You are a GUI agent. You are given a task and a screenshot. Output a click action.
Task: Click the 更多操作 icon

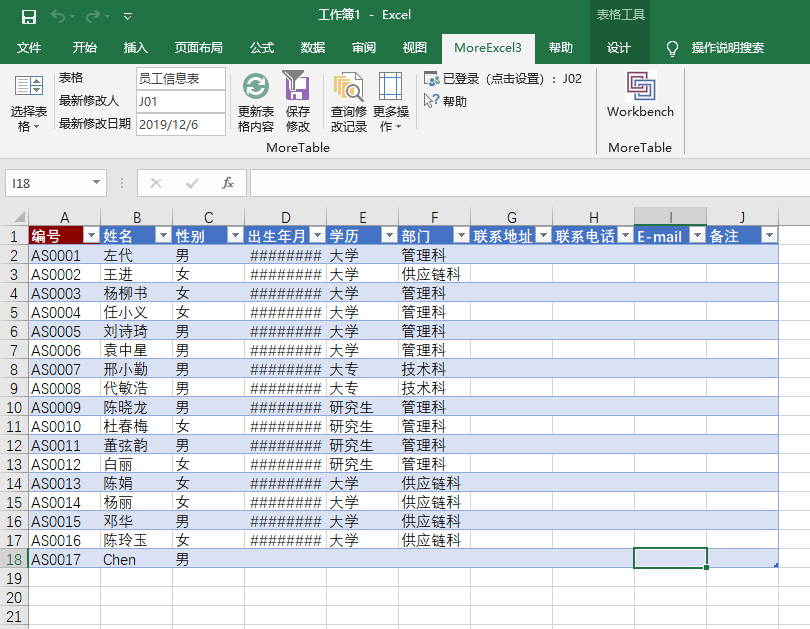(390, 87)
